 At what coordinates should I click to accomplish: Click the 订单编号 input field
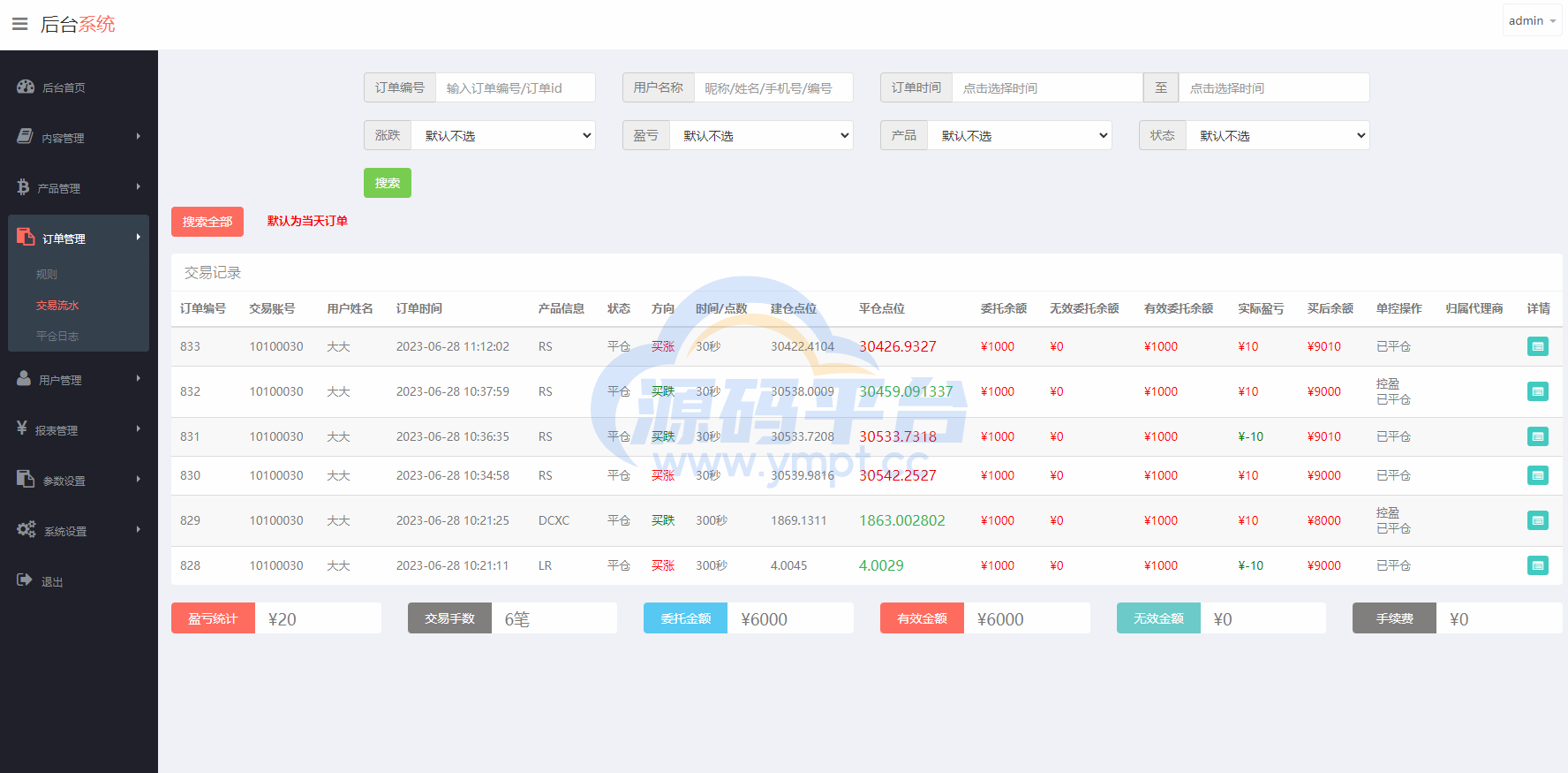(x=515, y=88)
